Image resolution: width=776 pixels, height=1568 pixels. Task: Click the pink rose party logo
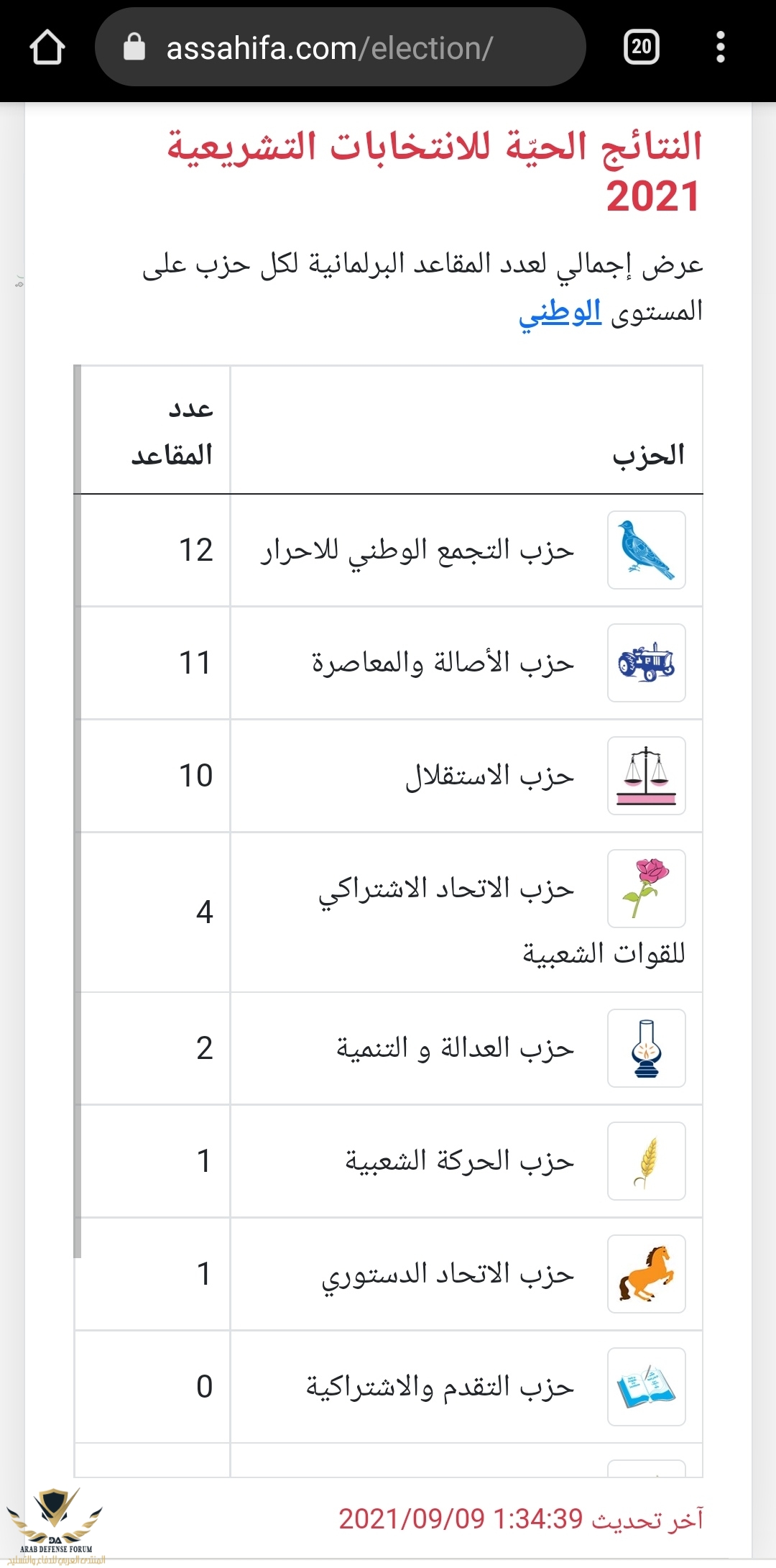647,889
